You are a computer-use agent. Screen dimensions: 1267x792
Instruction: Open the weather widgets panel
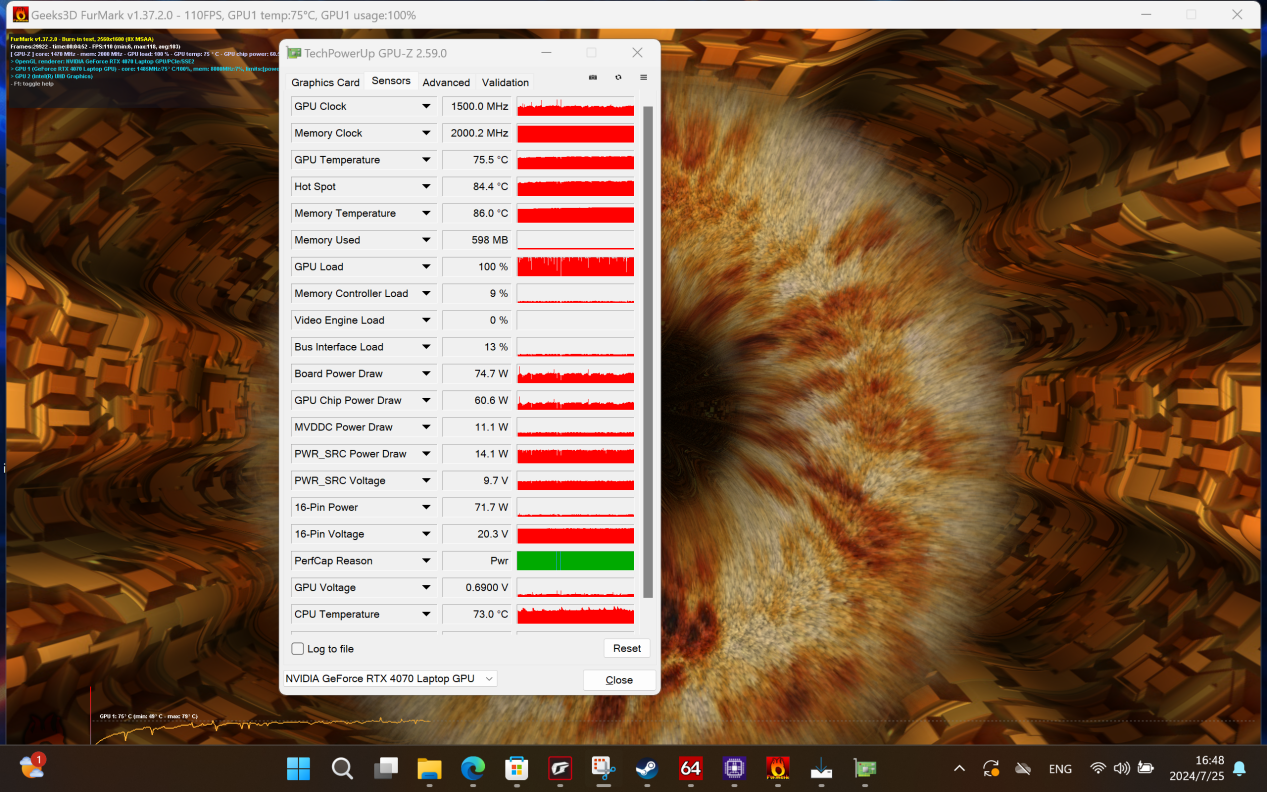[31, 767]
